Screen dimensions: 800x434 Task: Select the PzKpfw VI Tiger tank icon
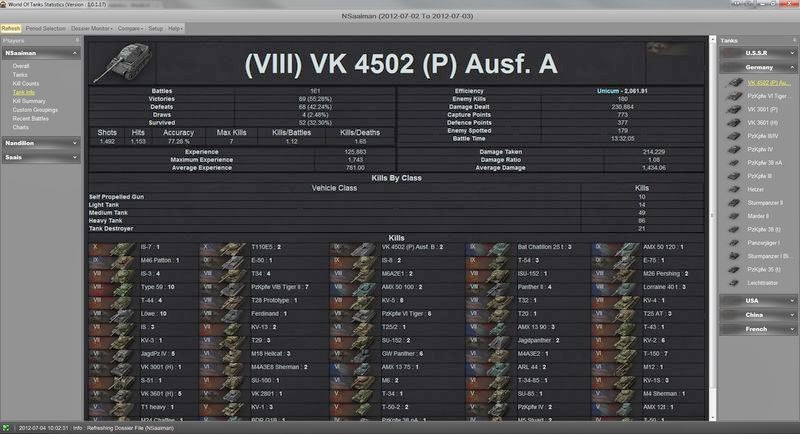[x=734, y=96]
